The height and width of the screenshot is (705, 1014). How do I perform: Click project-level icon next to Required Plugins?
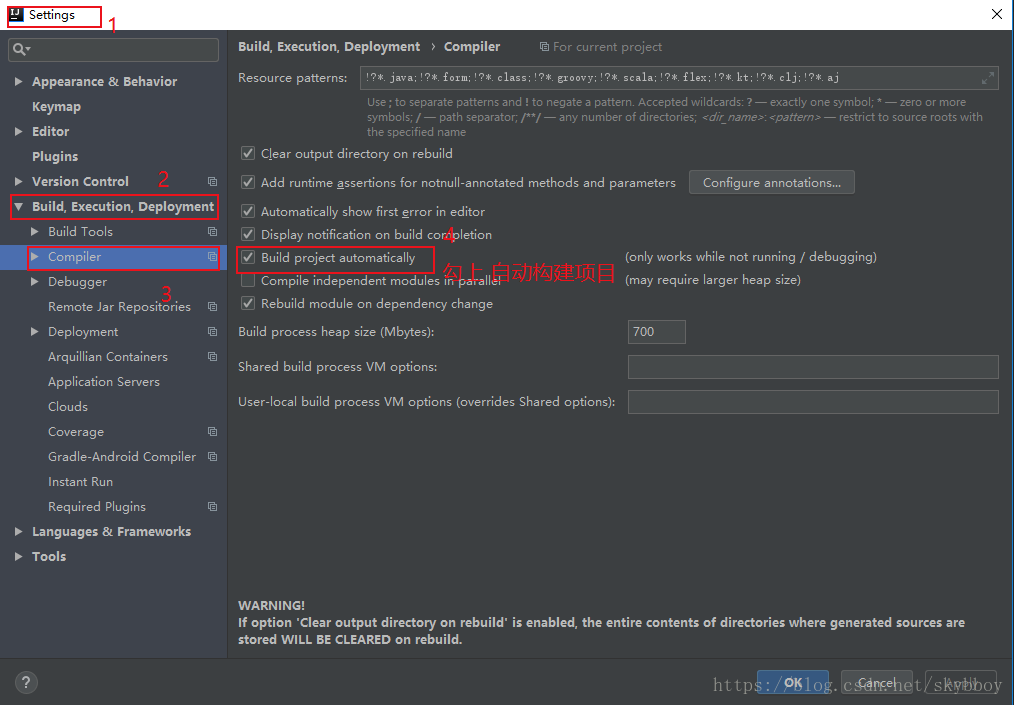click(x=212, y=506)
